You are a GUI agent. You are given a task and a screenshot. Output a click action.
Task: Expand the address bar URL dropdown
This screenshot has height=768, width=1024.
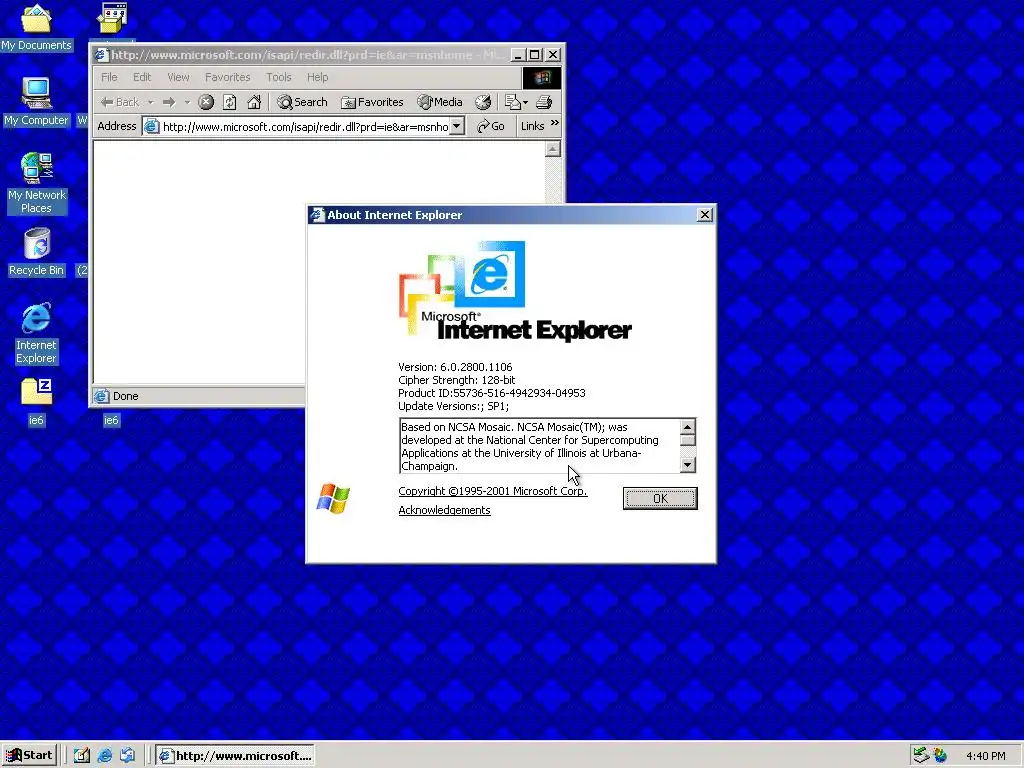tap(457, 126)
